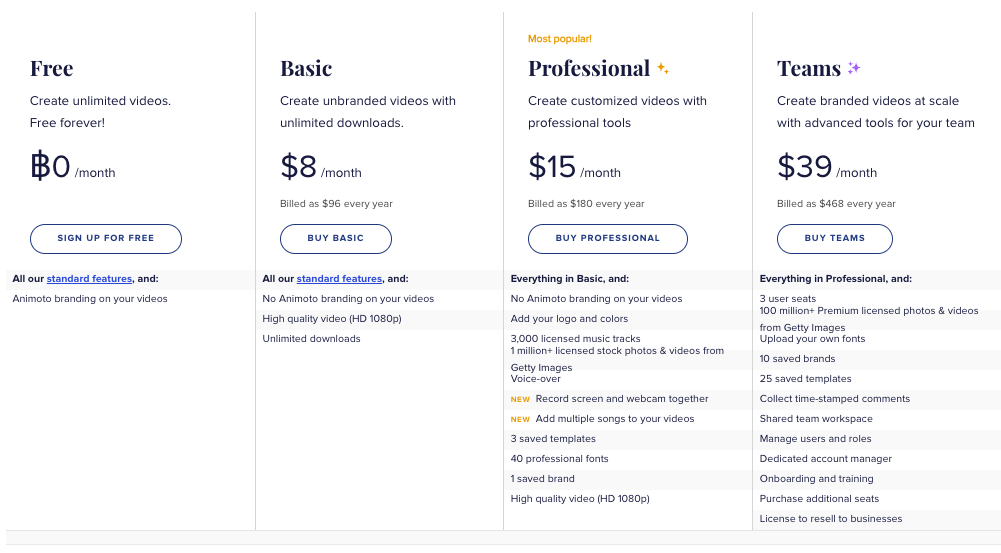The image size is (1001, 553).
Task: Click the $15 per month price
Action: tap(574, 168)
